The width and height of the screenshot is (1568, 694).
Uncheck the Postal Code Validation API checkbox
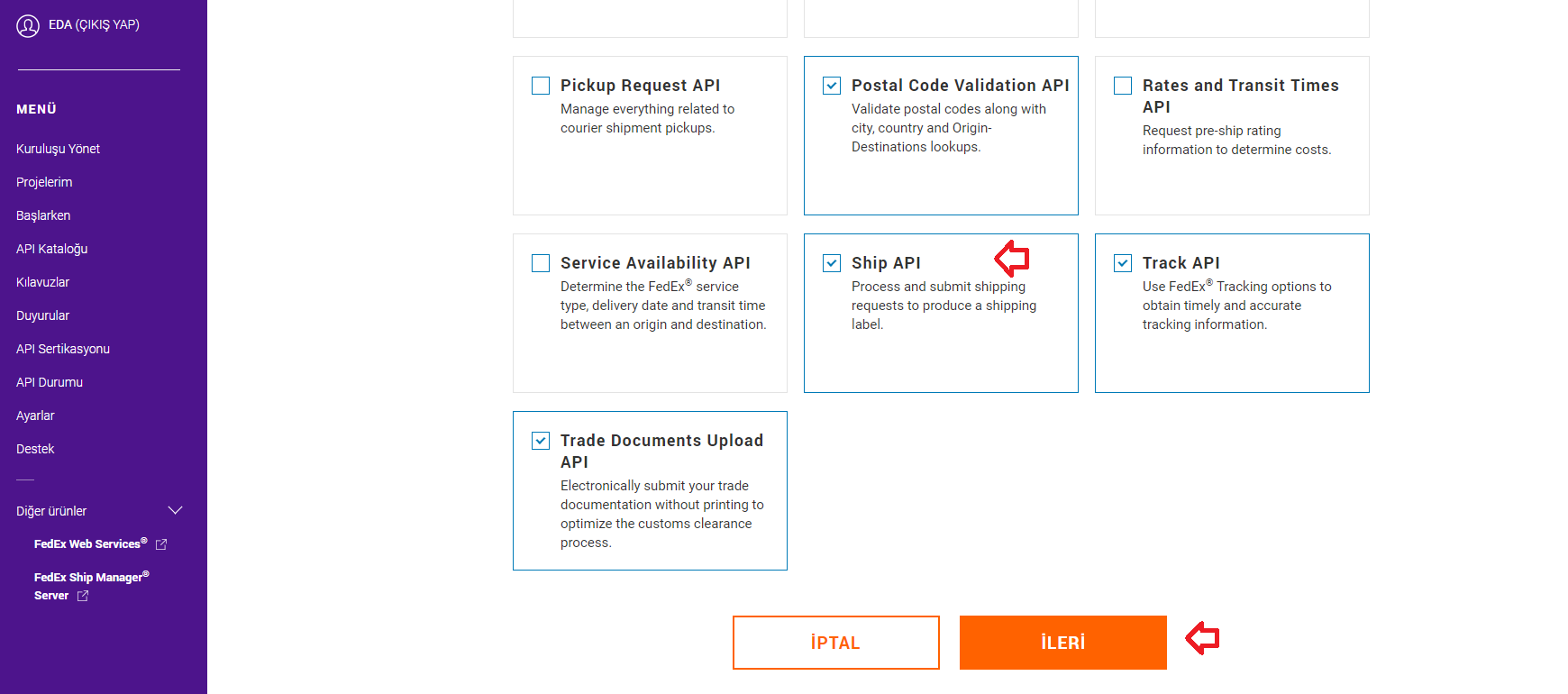click(832, 86)
